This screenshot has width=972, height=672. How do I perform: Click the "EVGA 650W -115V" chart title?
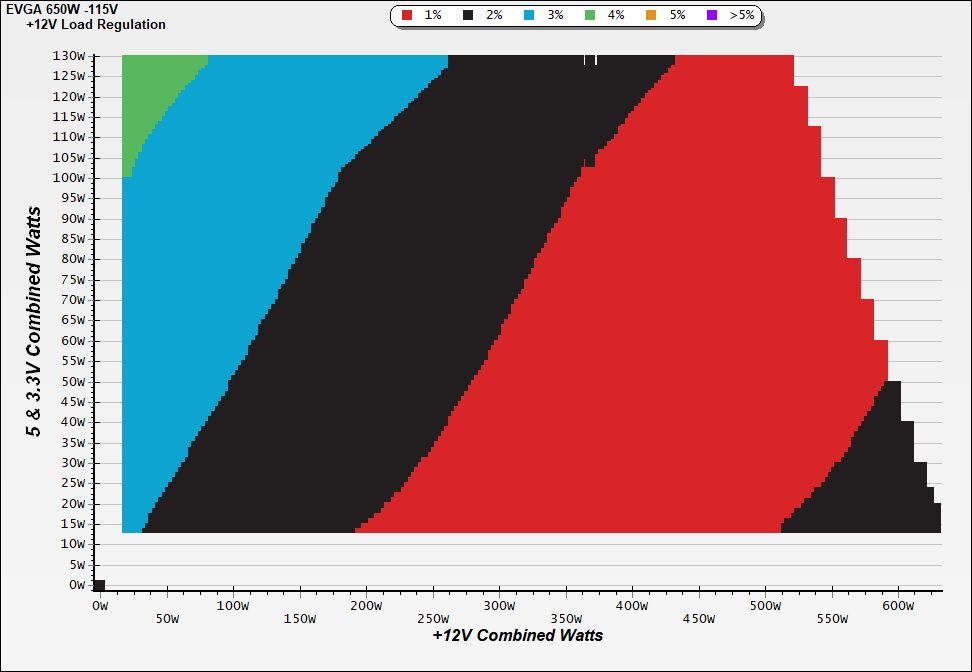pyautogui.click(x=62, y=9)
